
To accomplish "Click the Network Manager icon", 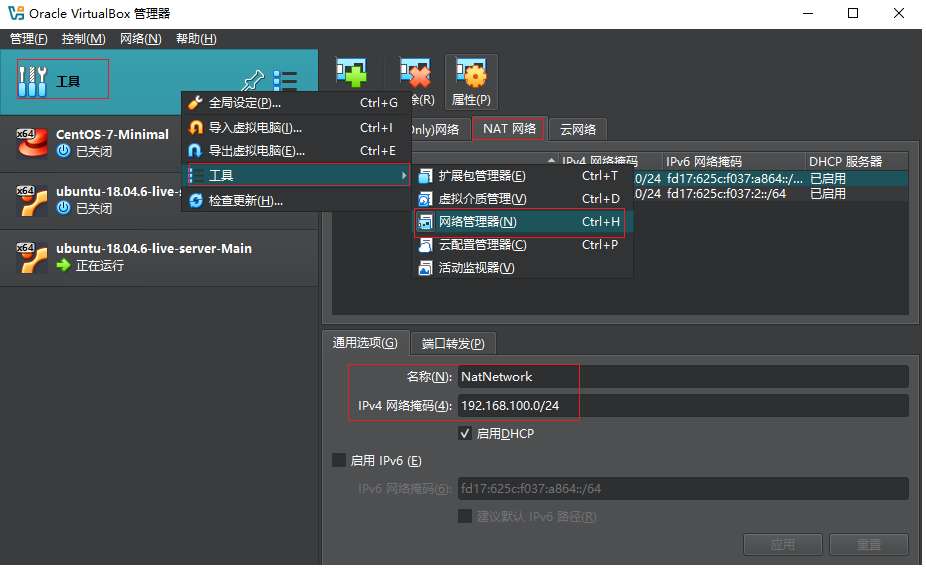I will pos(425,222).
